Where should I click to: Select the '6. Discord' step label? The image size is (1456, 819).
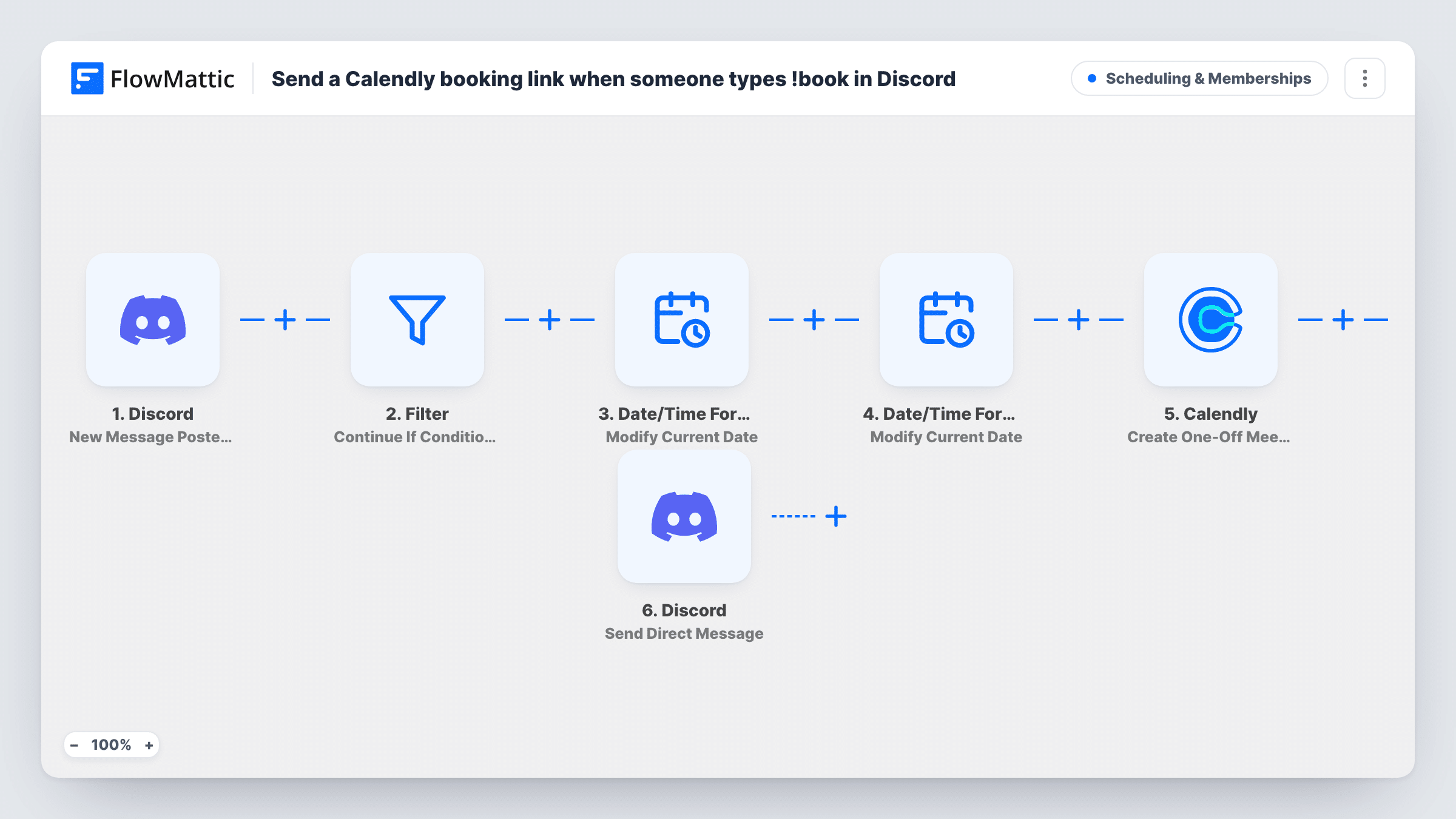tap(684, 610)
